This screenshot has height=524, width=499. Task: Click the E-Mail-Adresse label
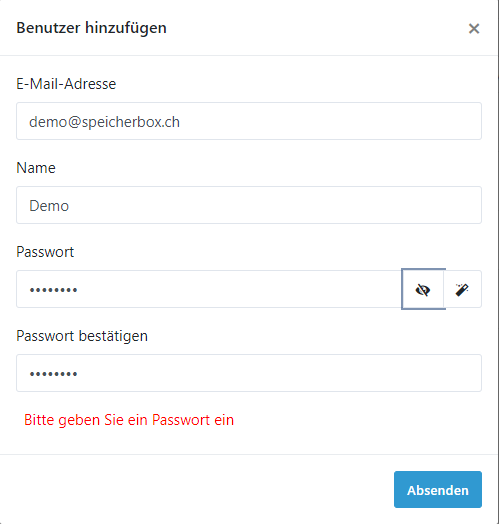point(66,84)
